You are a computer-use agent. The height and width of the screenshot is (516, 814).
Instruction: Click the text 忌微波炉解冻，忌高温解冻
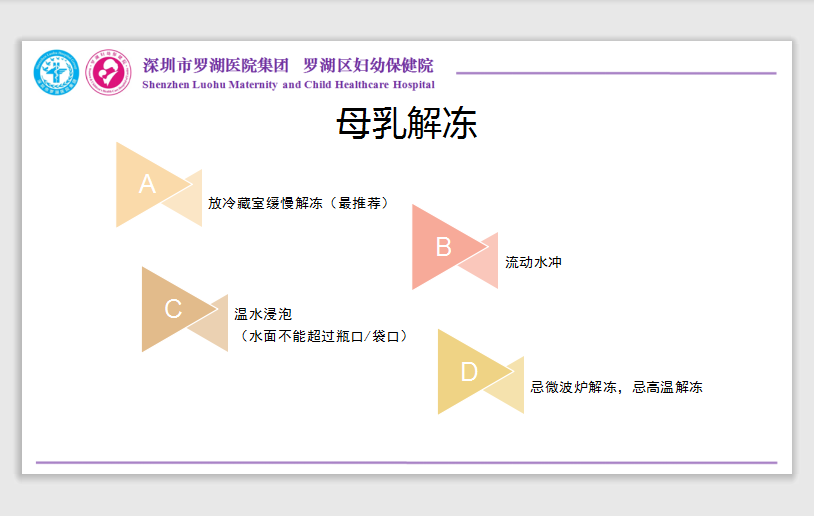click(616, 387)
